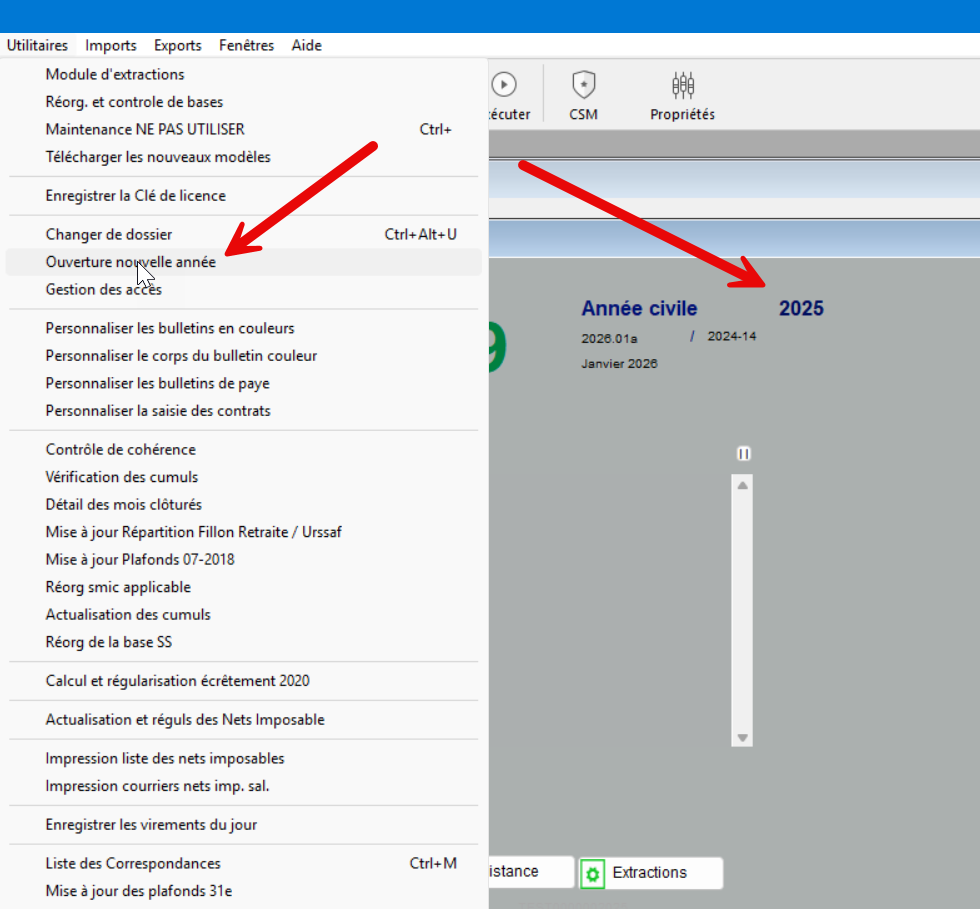Screen dimensions: 980x909
Task: Select Module d'extractions
Action: (115, 74)
